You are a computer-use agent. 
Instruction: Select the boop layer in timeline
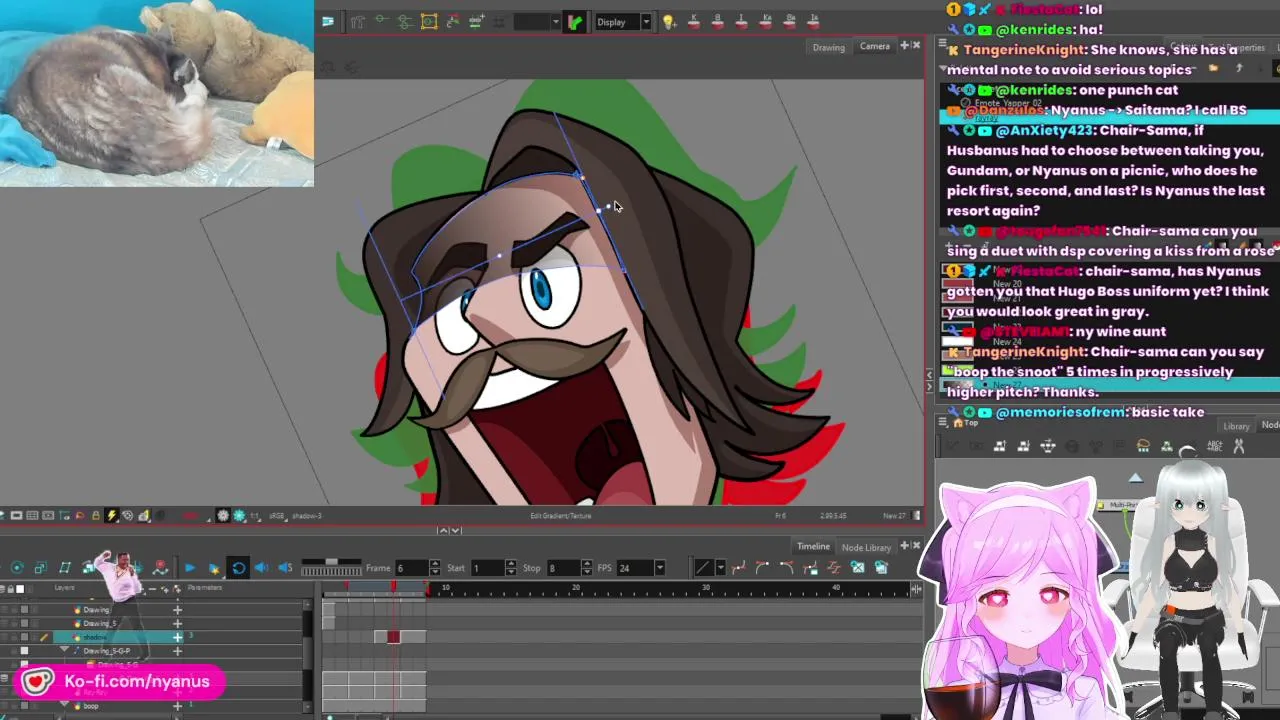pos(90,706)
